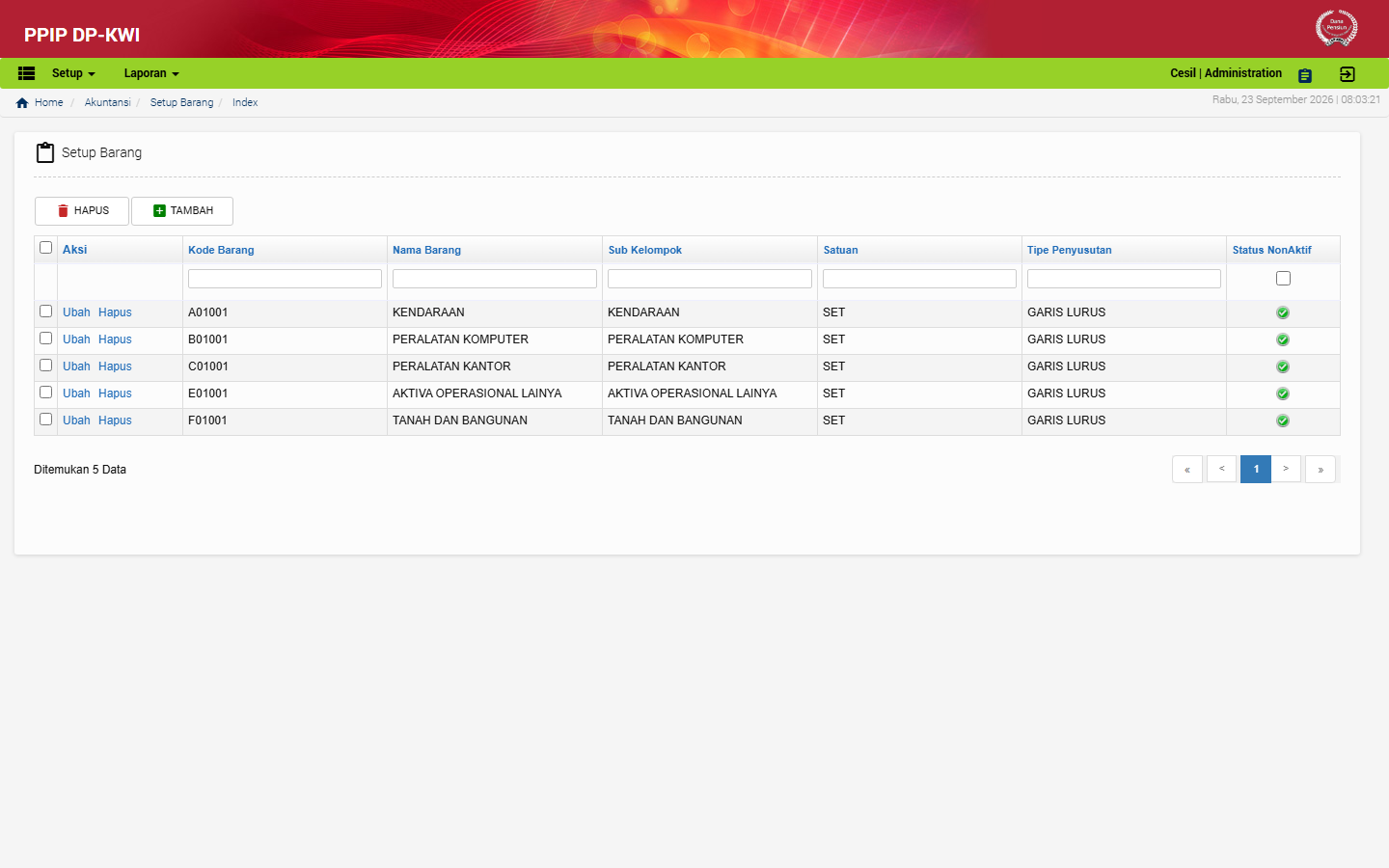Click the Dana Pensiun logo emblem
The height and width of the screenshot is (868, 1389).
pos(1337,28)
